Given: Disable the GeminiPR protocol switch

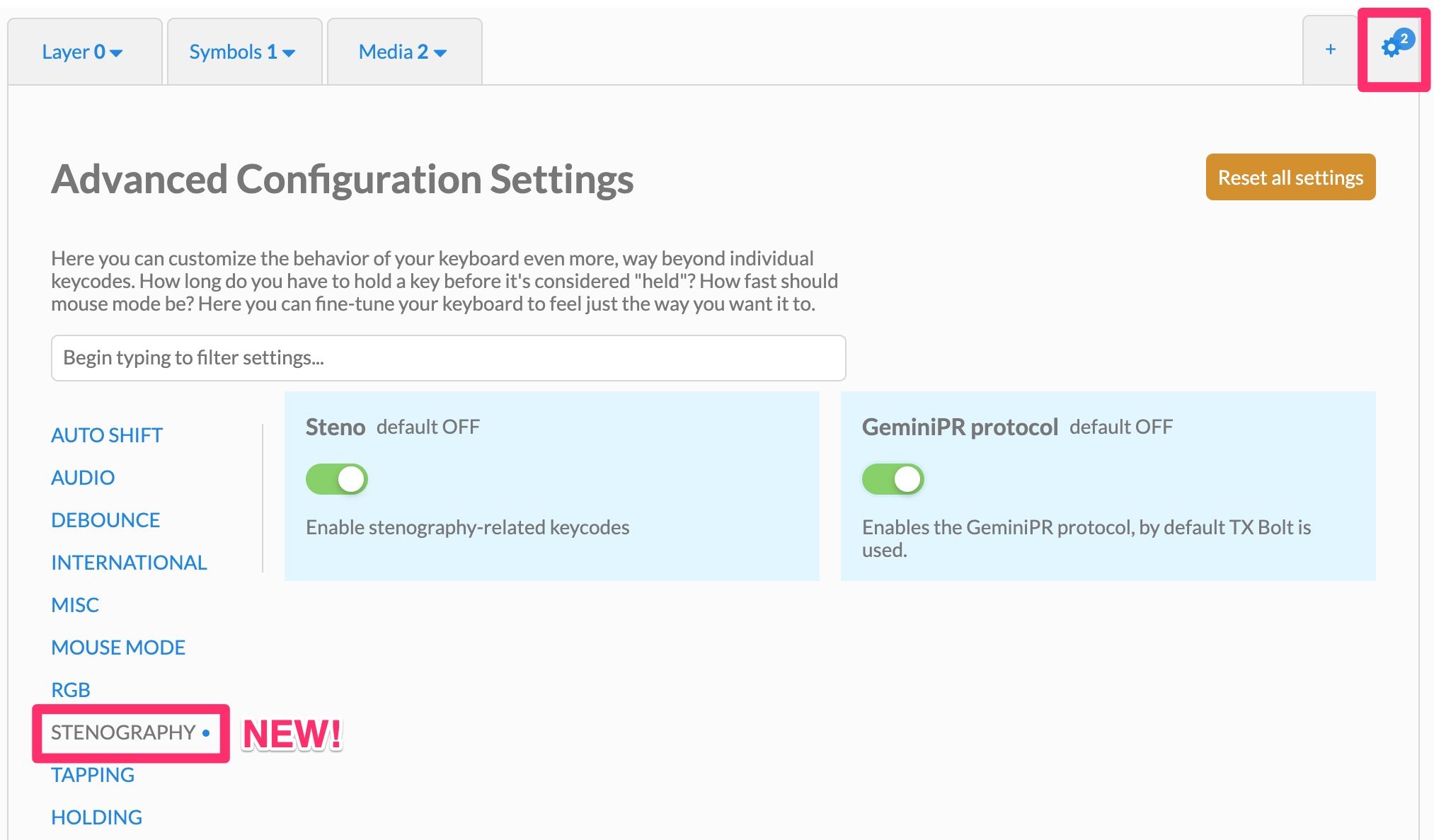Looking at the screenshot, I should point(893,479).
